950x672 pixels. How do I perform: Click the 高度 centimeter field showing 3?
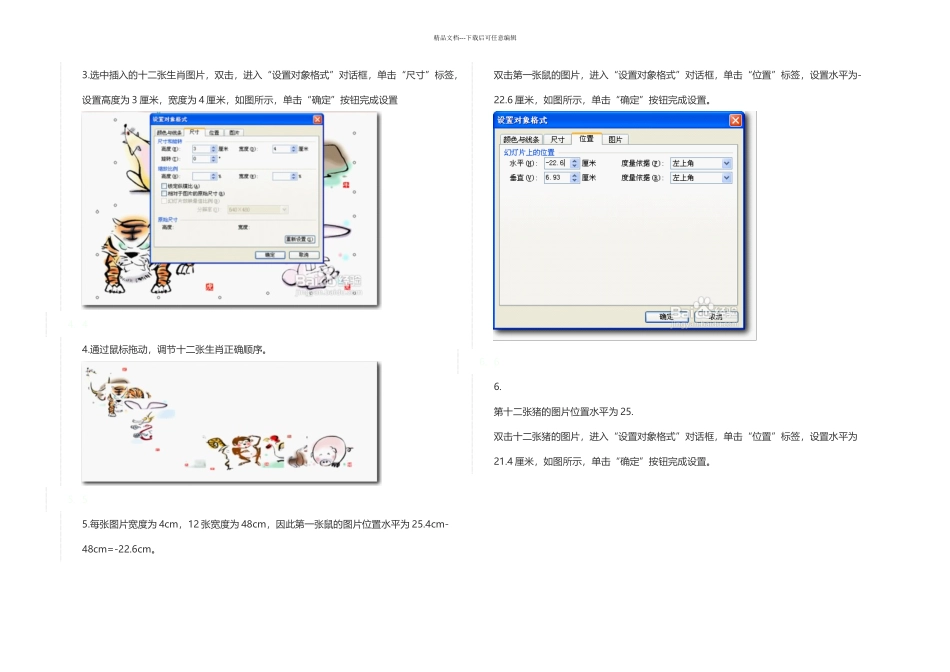(x=201, y=149)
